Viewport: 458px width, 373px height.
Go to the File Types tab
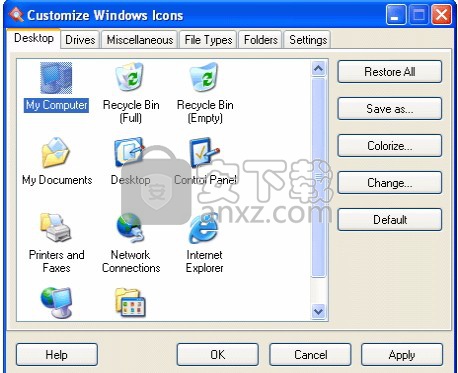208,40
